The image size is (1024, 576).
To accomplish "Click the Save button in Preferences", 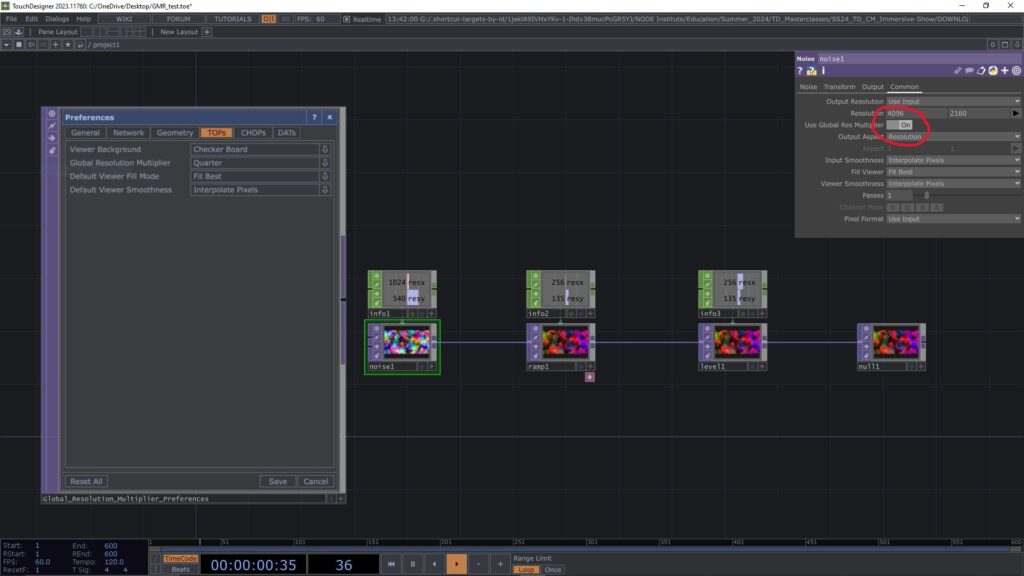I will tap(277, 482).
